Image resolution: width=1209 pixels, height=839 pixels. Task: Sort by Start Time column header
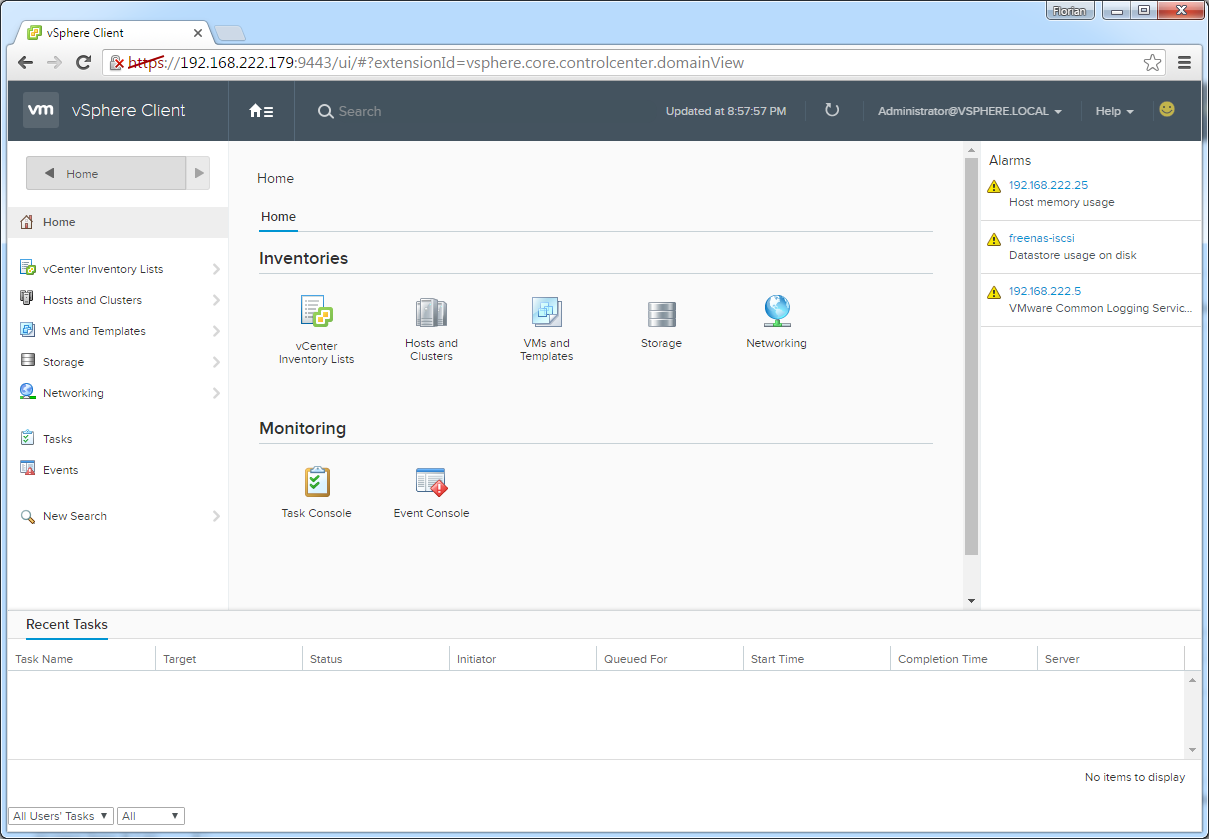coord(817,659)
